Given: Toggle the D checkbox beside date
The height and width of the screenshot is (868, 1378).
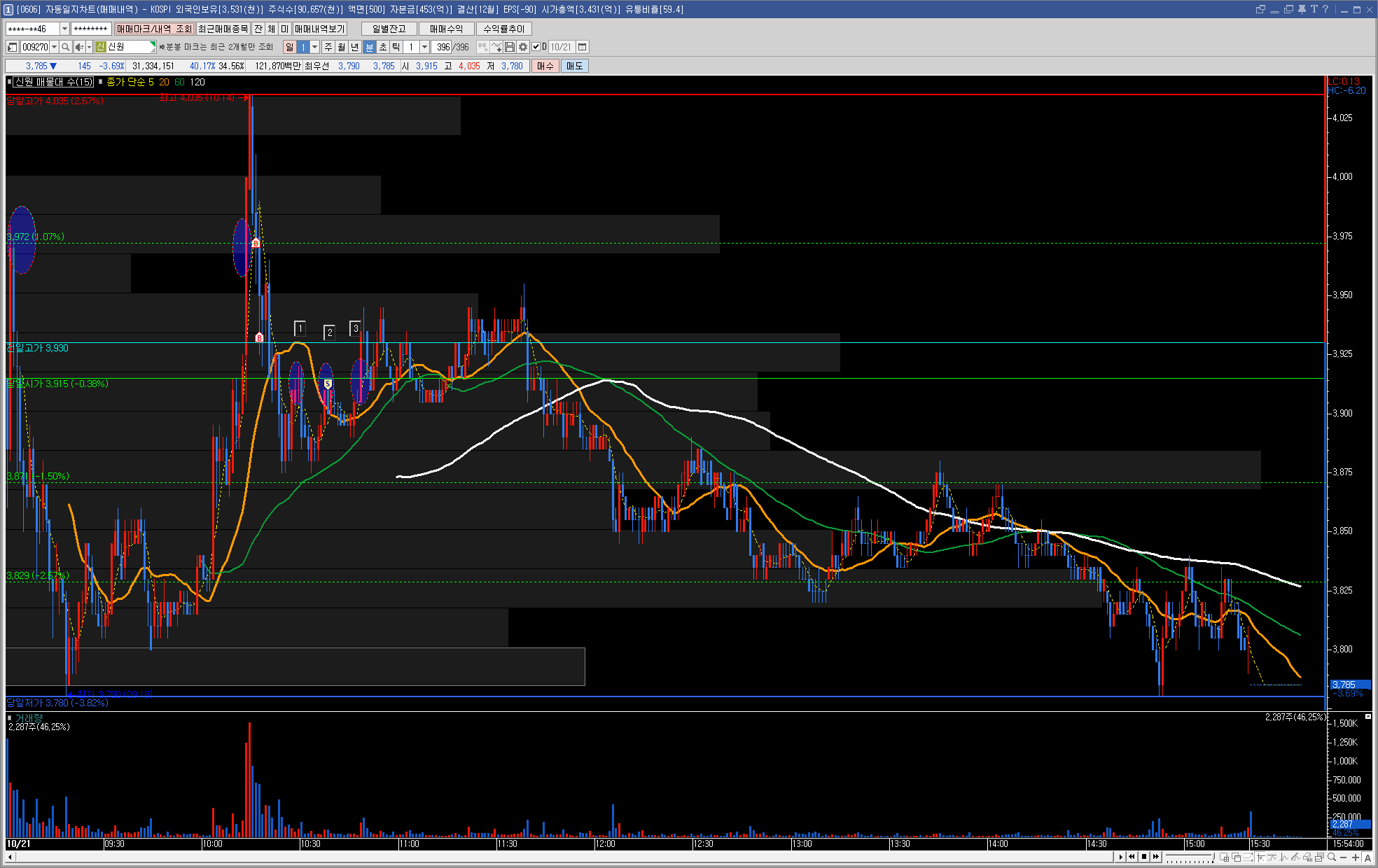Looking at the screenshot, I should tap(536, 47).
